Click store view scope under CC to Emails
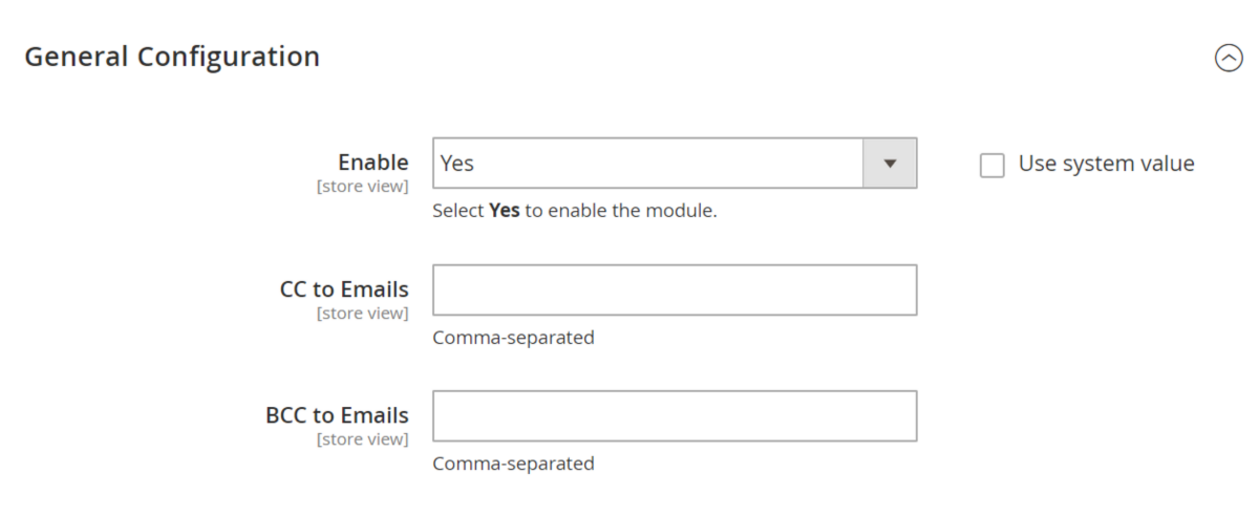This screenshot has height=511, width=1259. tap(362, 313)
